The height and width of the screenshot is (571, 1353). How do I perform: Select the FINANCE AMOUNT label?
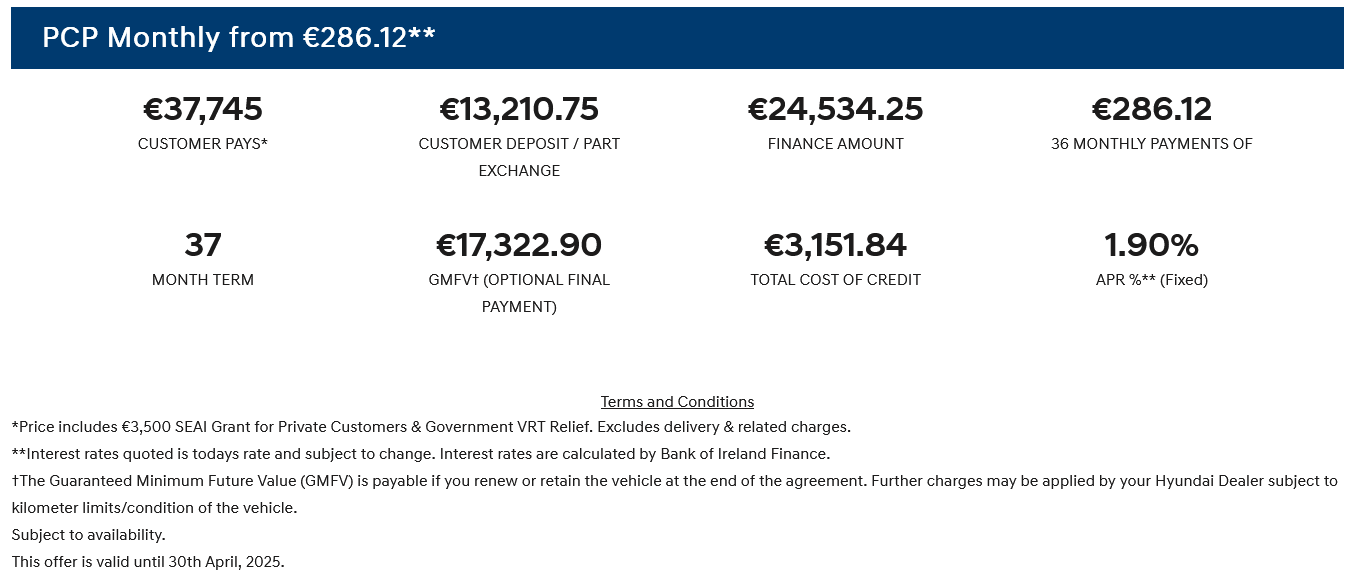tap(836, 144)
